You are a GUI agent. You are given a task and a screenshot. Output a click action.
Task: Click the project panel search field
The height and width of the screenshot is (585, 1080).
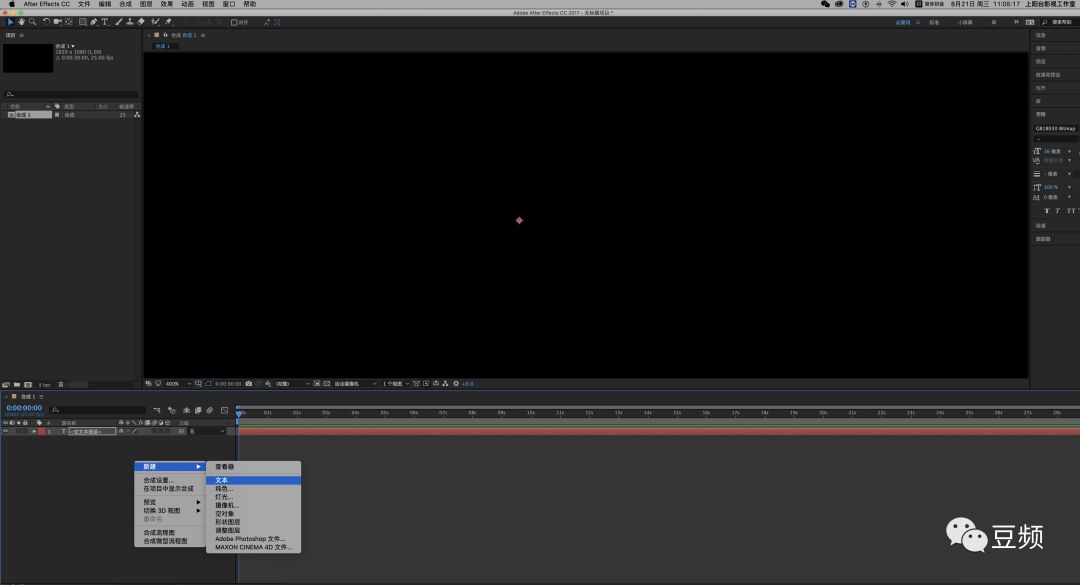[72, 95]
